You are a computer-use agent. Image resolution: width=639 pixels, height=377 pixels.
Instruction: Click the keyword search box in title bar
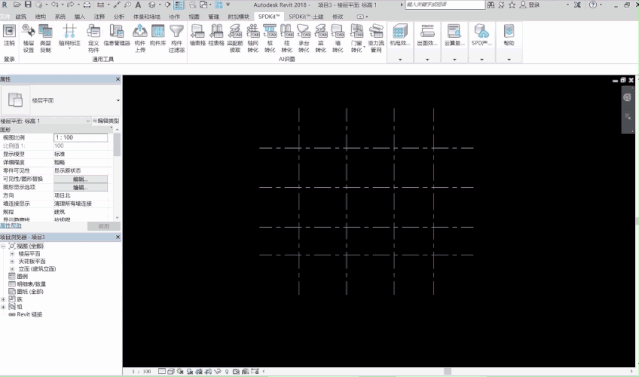(x=445, y=5)
